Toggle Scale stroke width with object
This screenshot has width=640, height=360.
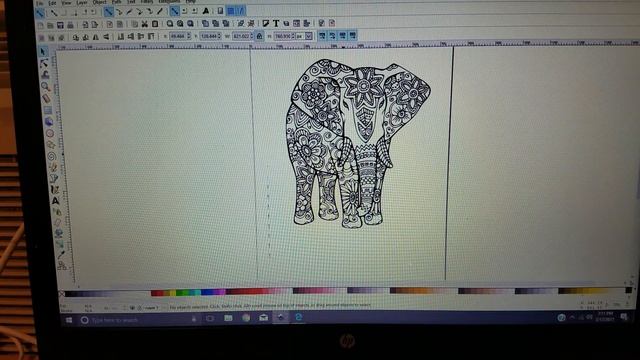click(322, 36)
